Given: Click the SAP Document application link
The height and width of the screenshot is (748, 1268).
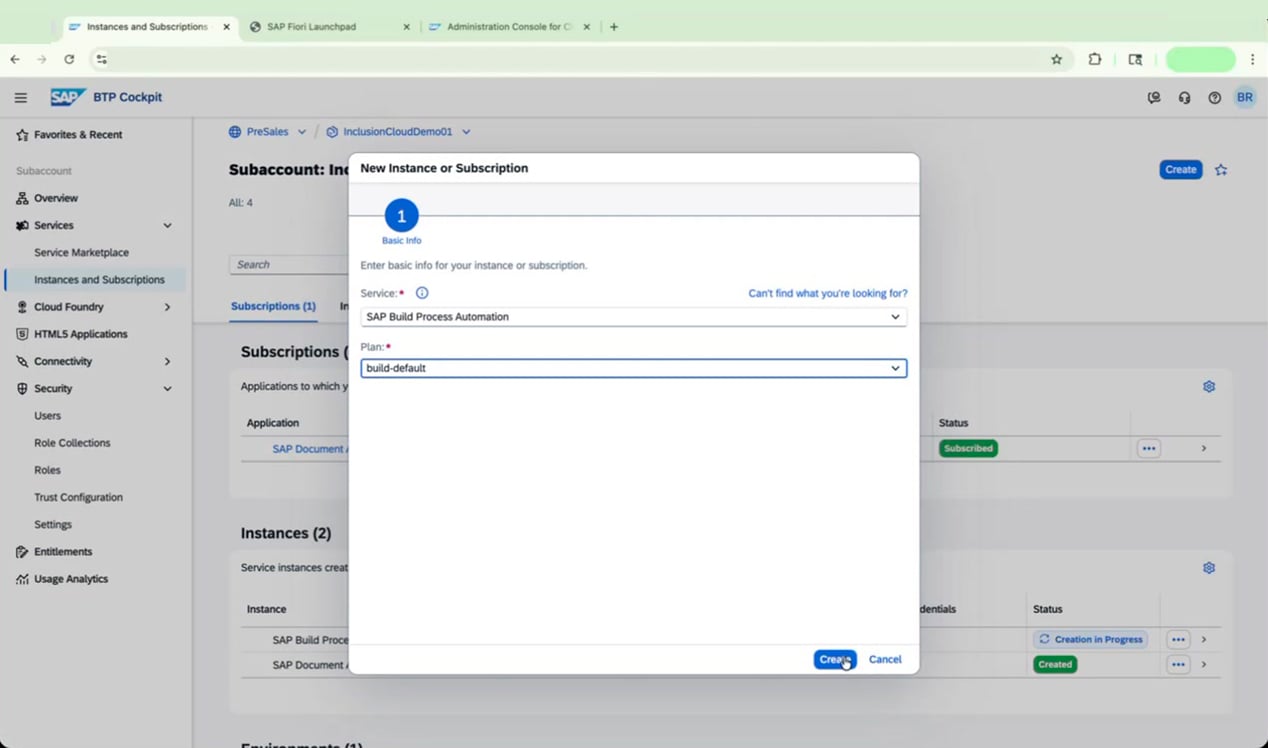Looking at the screenshot, I should [310, 449].
